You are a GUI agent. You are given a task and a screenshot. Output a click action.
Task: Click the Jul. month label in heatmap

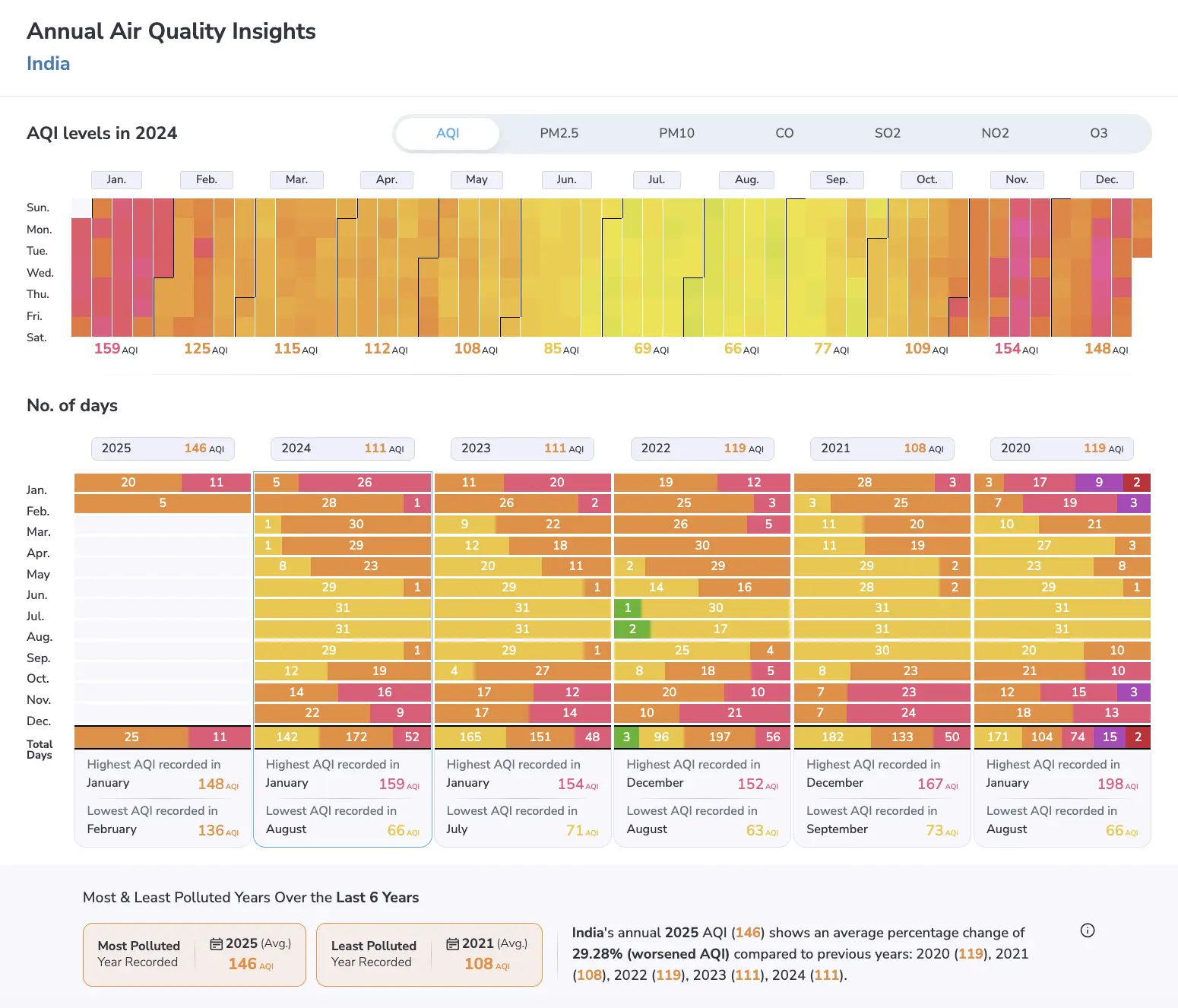point(657,179)
